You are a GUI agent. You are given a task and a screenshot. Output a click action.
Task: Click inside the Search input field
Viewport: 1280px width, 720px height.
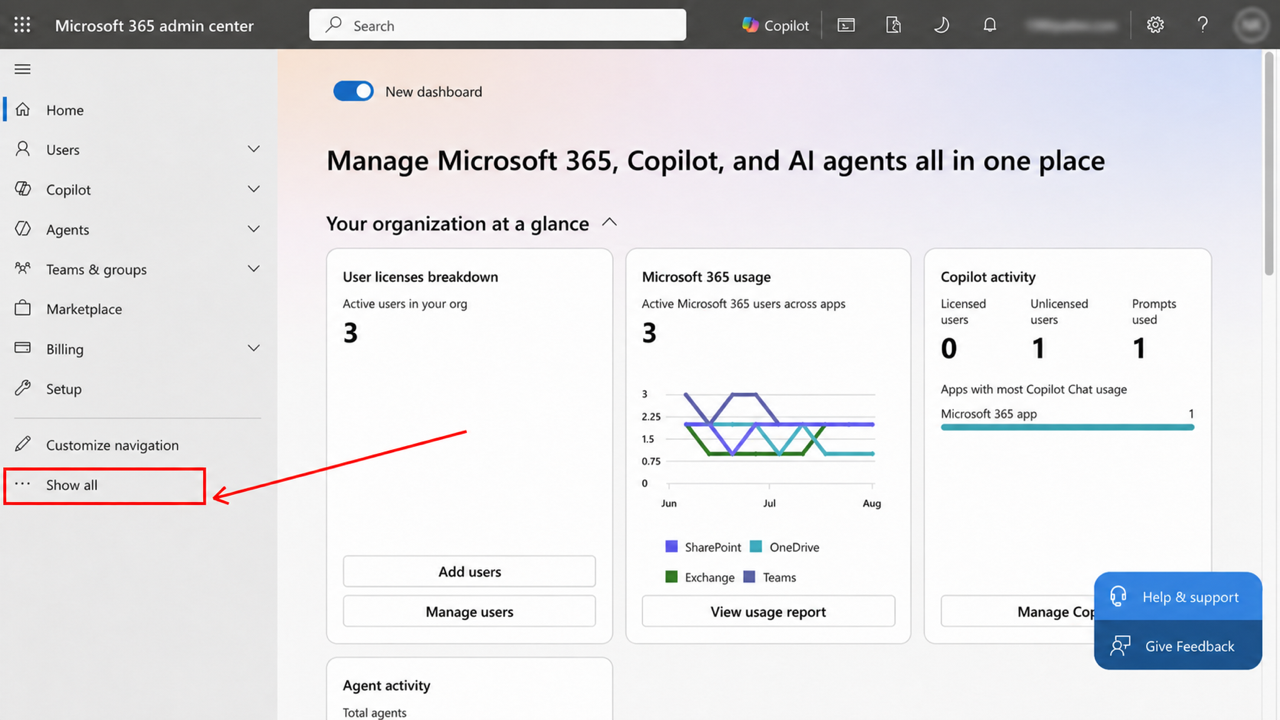(498, 25)
